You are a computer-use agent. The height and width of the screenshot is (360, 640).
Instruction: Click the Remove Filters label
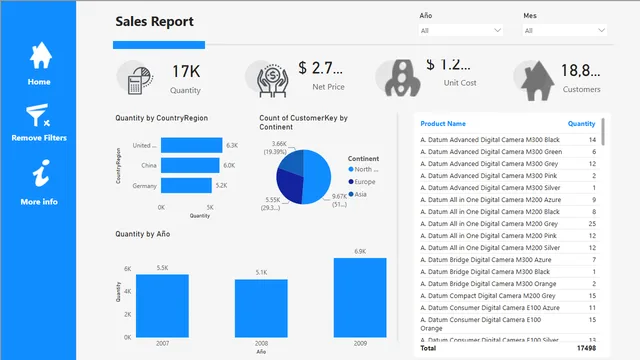click(39, 138)
